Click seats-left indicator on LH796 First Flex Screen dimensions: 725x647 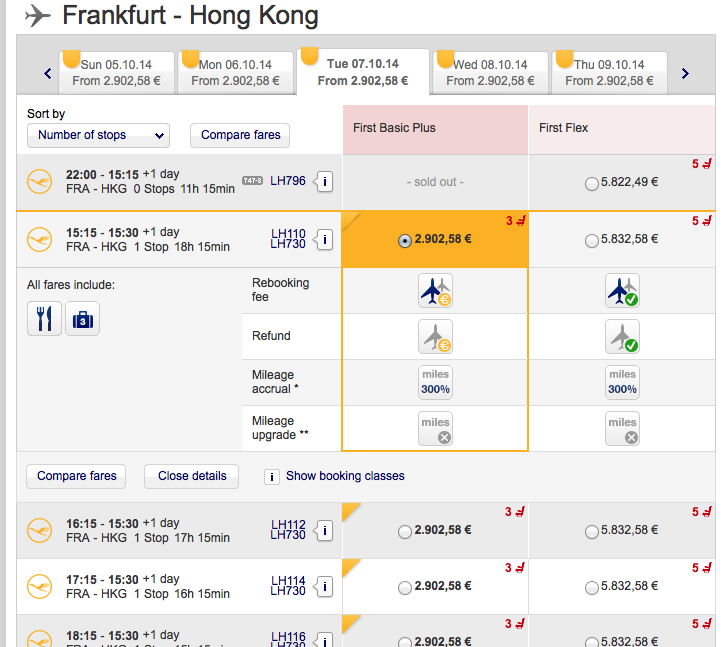pos(701,164)
